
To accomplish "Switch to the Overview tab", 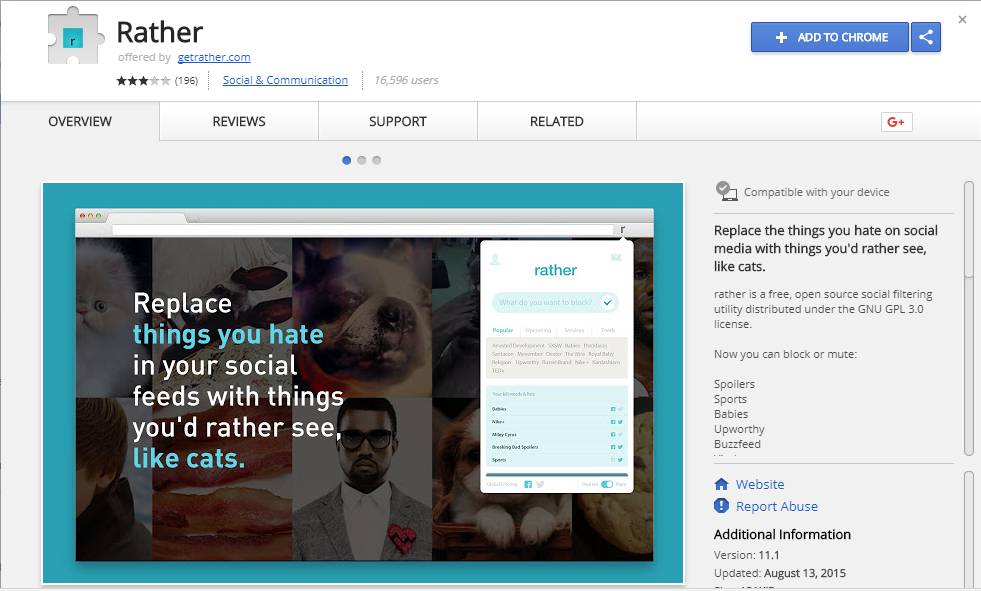I will (x=80, y=121).
